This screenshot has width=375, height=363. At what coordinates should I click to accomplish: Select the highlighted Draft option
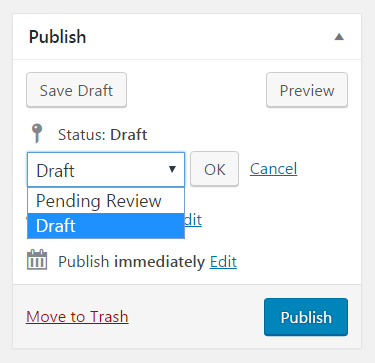pyautogui.click(x=106, y=226)
